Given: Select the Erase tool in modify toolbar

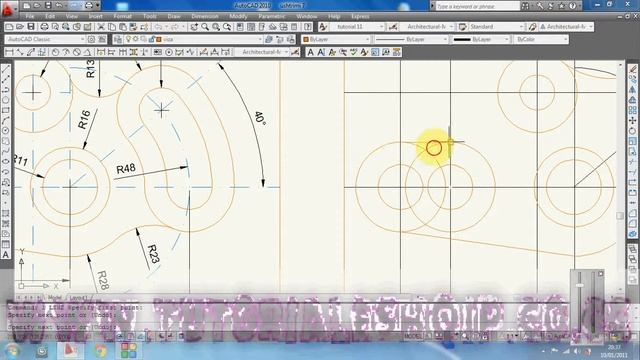Looking at the screenshot, I should (633, 69).
